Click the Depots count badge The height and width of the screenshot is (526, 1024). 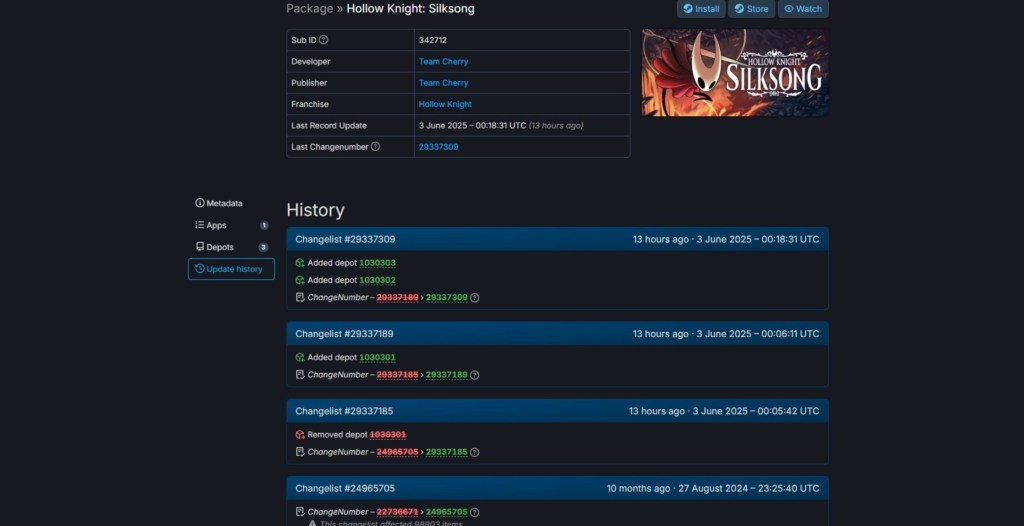263,248
